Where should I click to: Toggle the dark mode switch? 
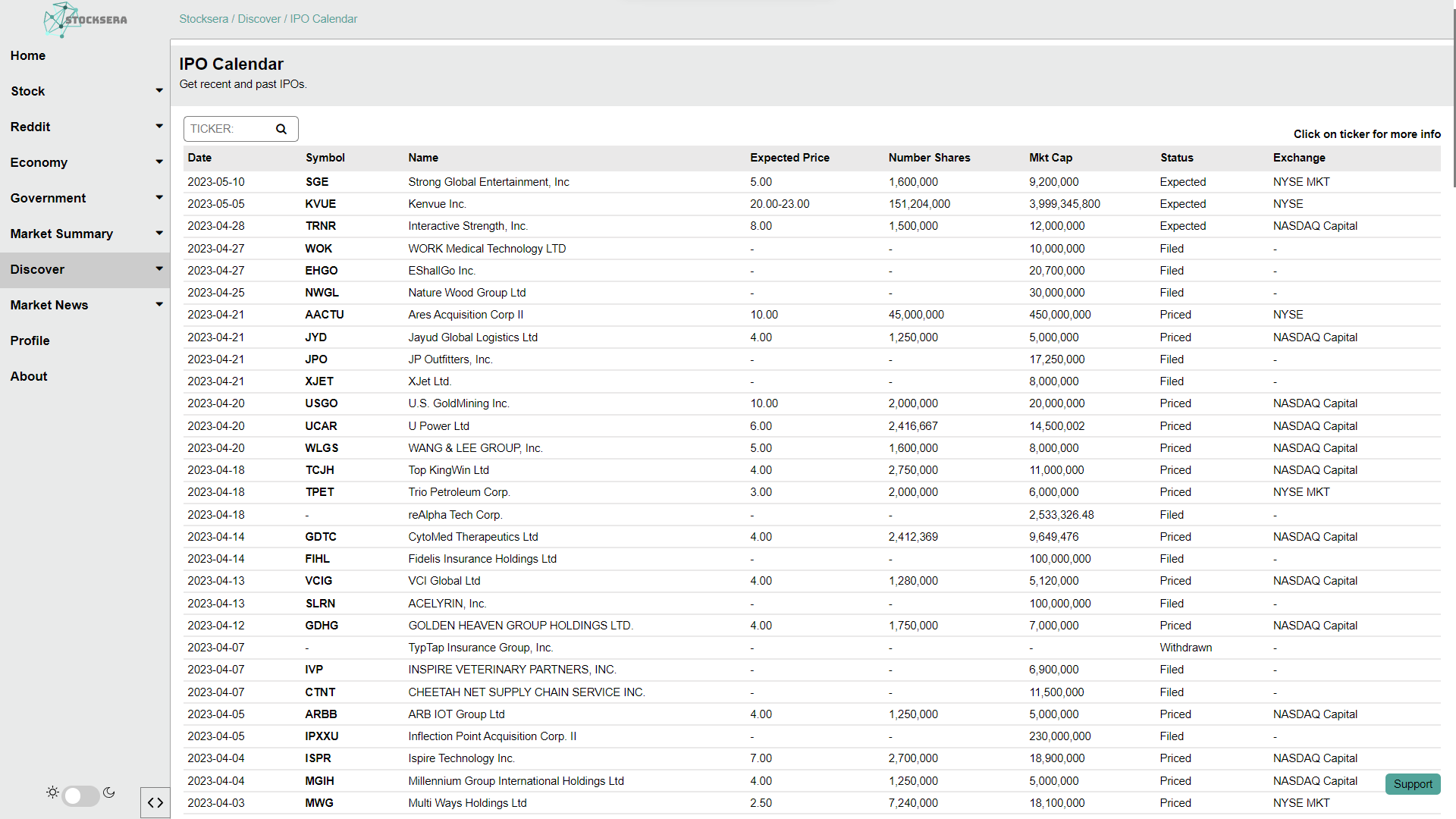click(x=81, y=795)
